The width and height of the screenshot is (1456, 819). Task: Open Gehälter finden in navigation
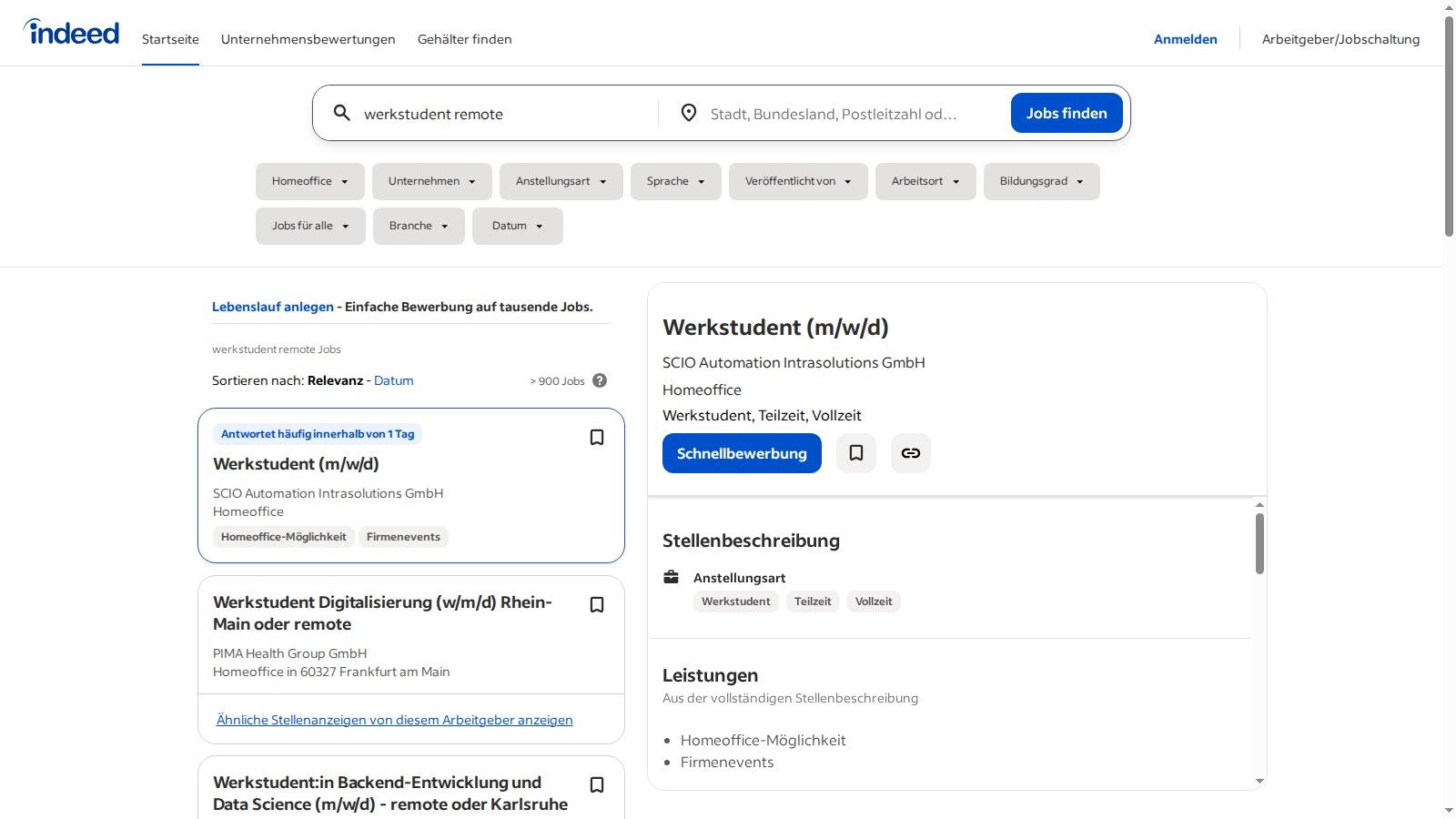tap(464, 39)
